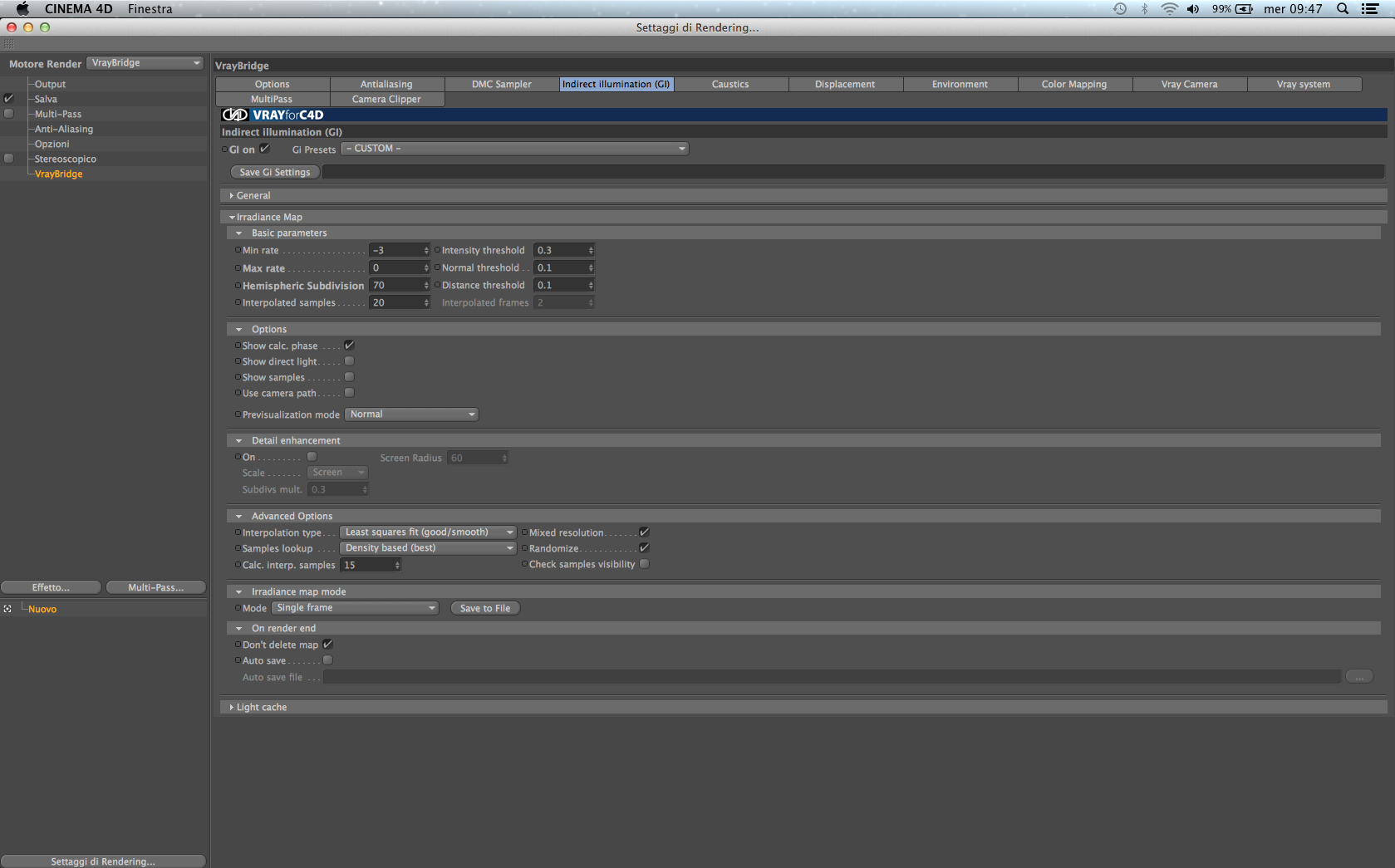Enable Use camera path checkbox
1395x868 pixels.
point(349,393)
